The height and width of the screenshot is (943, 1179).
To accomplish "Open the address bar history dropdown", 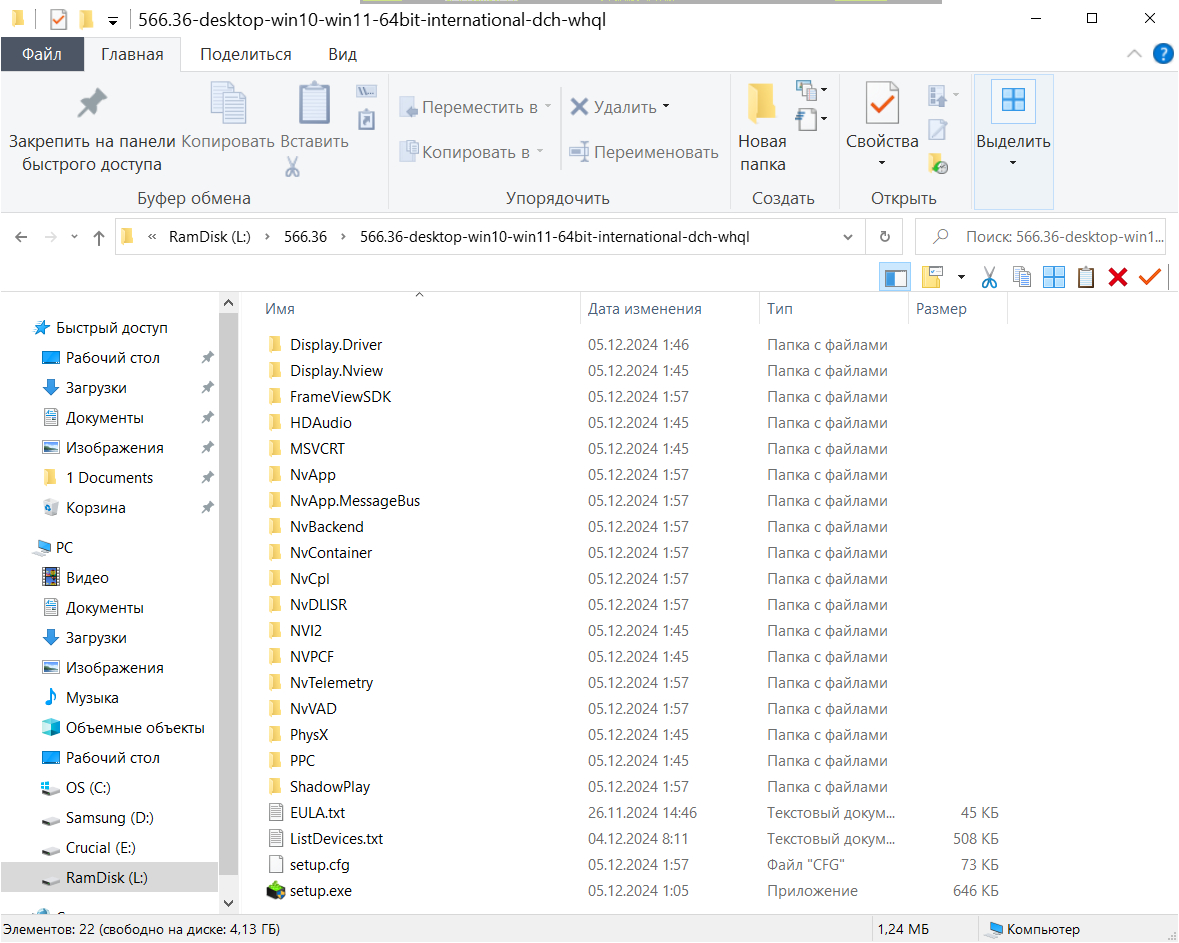I will point(847,237).
